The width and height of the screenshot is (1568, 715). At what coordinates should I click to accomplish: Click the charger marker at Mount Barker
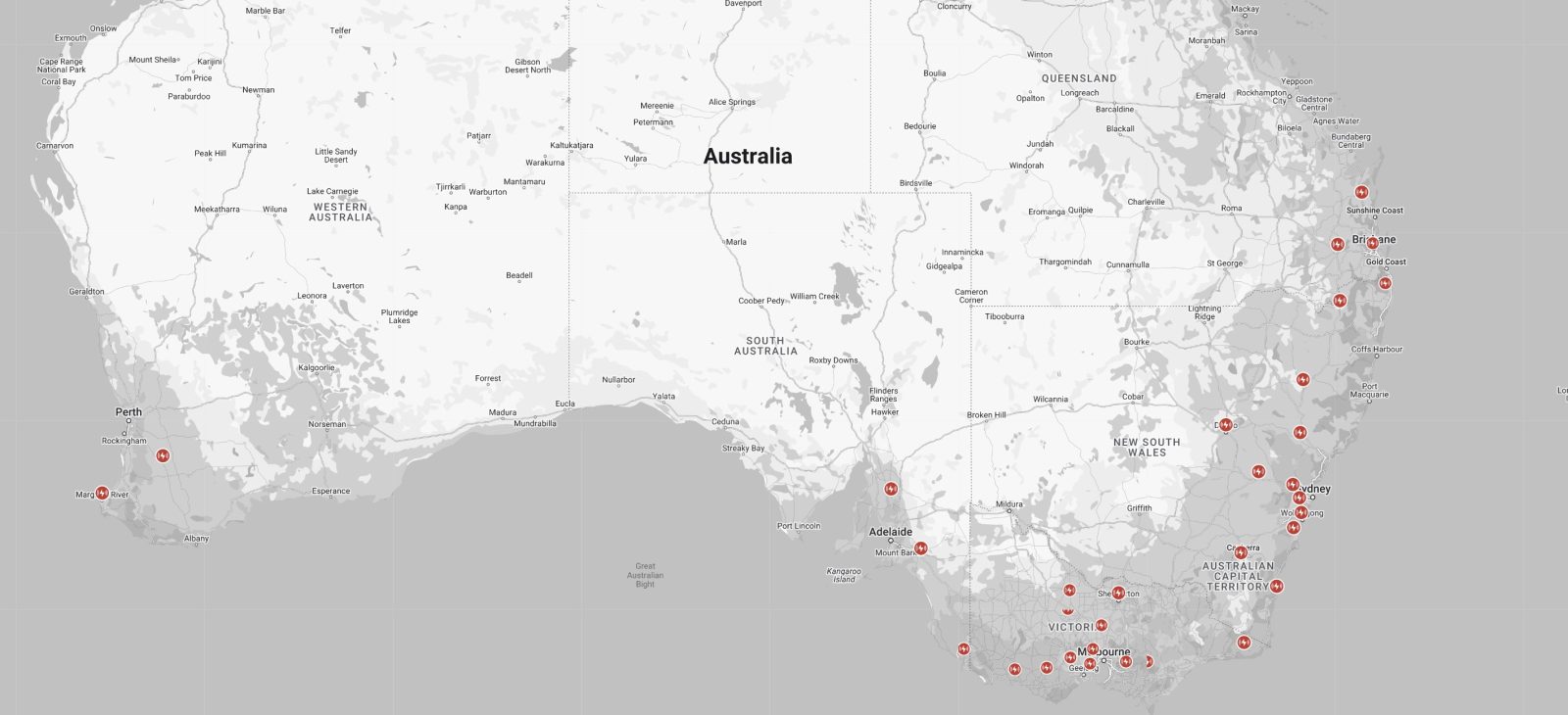(920, 548)
